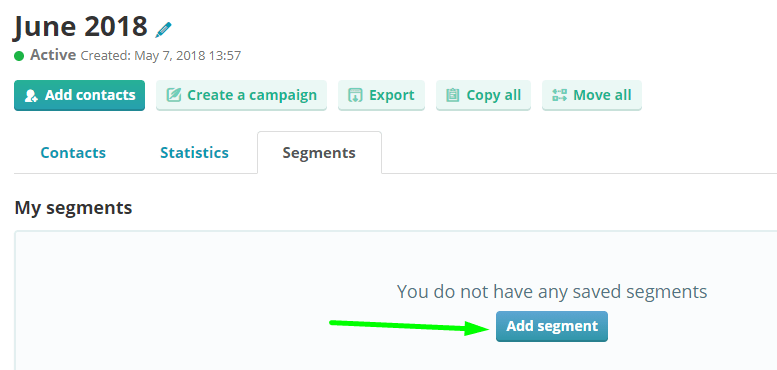777x370 pixels.
Task: Click the clipboard icon in Copy all
Action: pos(452,95)
